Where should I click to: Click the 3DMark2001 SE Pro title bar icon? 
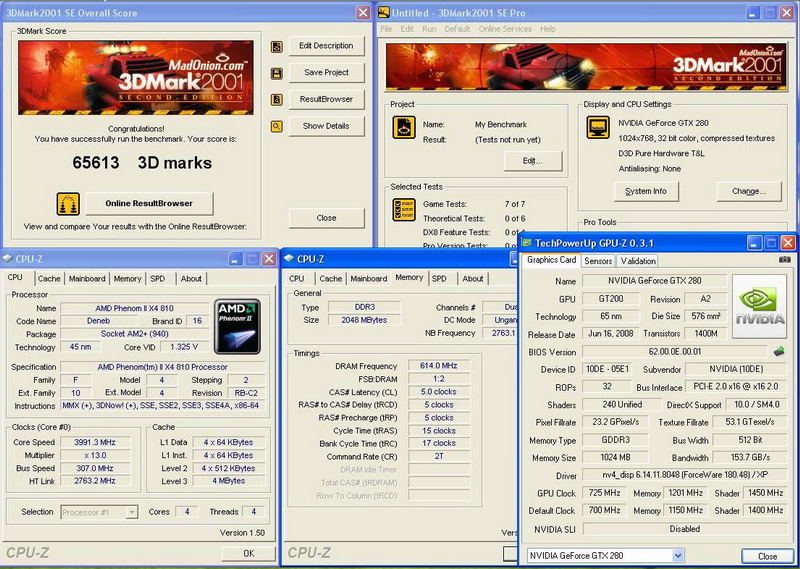pos(384,12)
